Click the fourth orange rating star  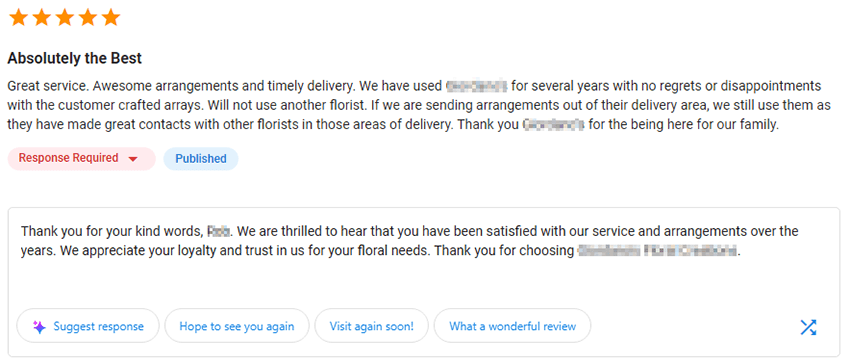point(88,17)
